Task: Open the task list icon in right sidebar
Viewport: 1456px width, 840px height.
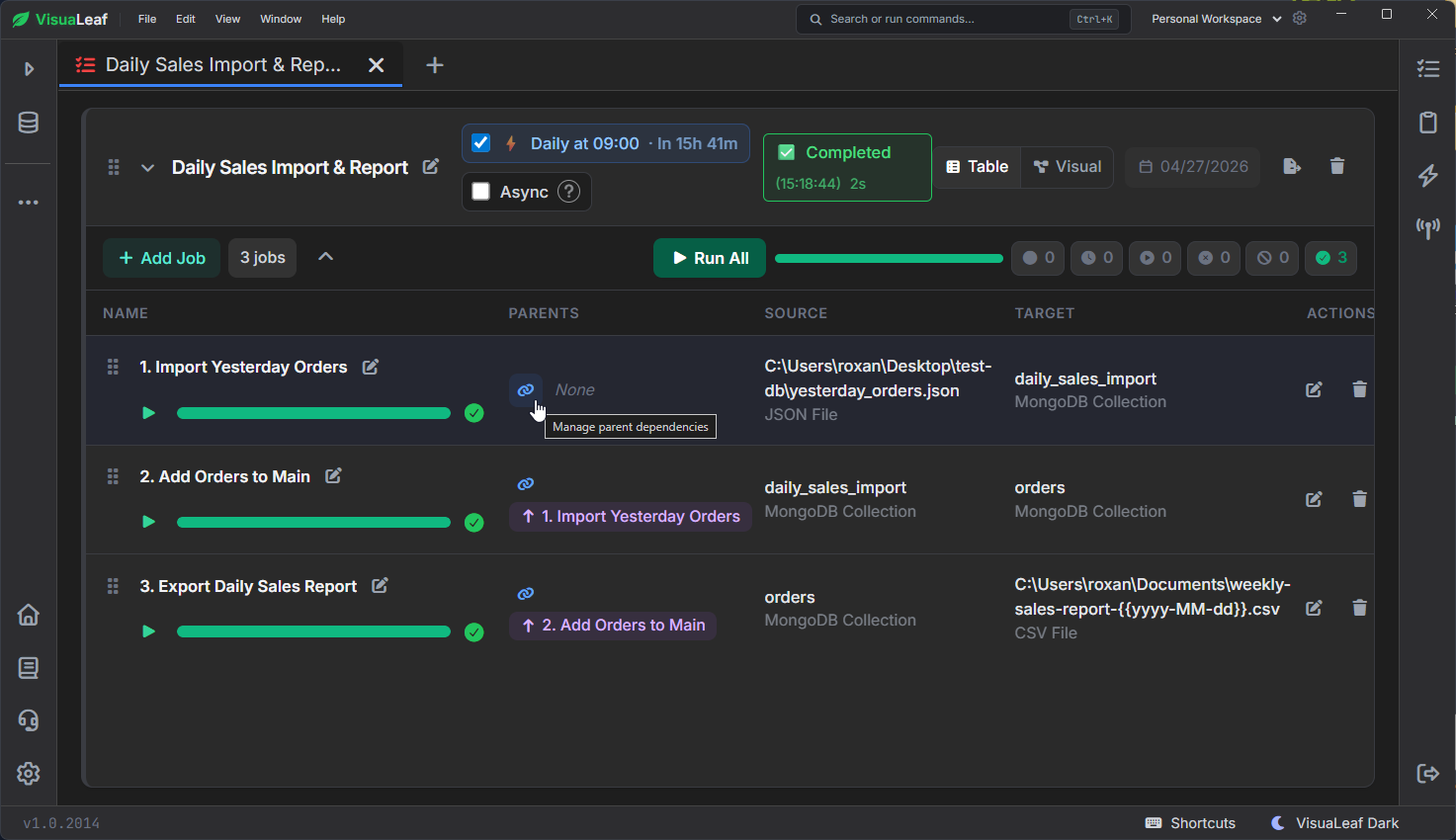Action: pos(1427,68)
